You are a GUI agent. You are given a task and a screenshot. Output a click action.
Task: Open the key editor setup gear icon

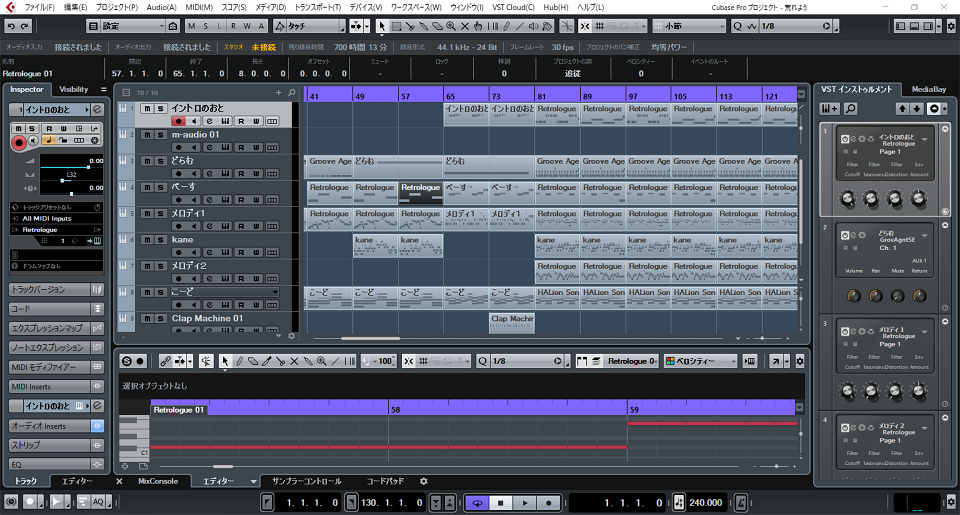(x=800, y=361)
